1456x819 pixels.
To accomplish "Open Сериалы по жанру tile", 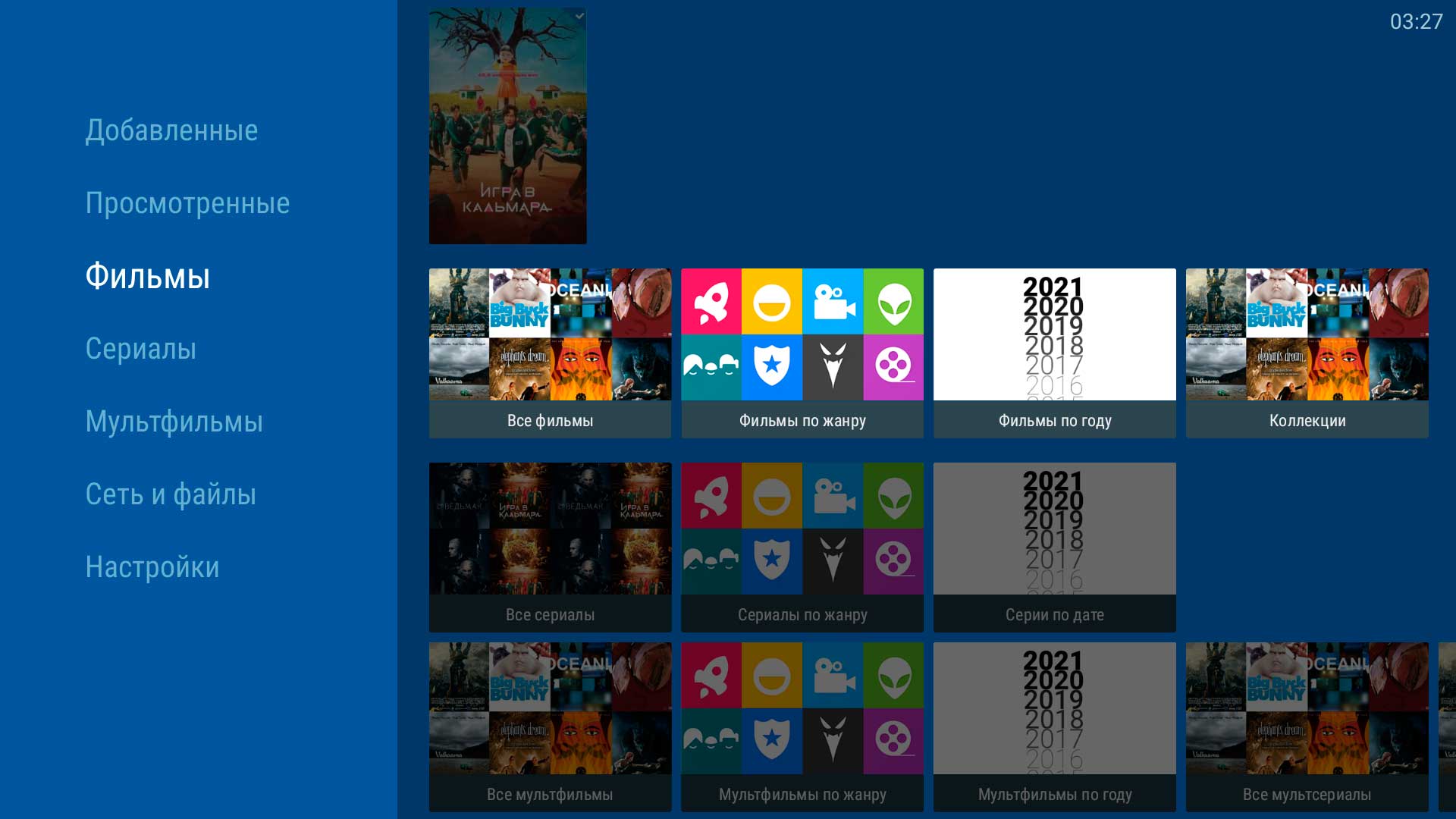I will coord(802,547).
